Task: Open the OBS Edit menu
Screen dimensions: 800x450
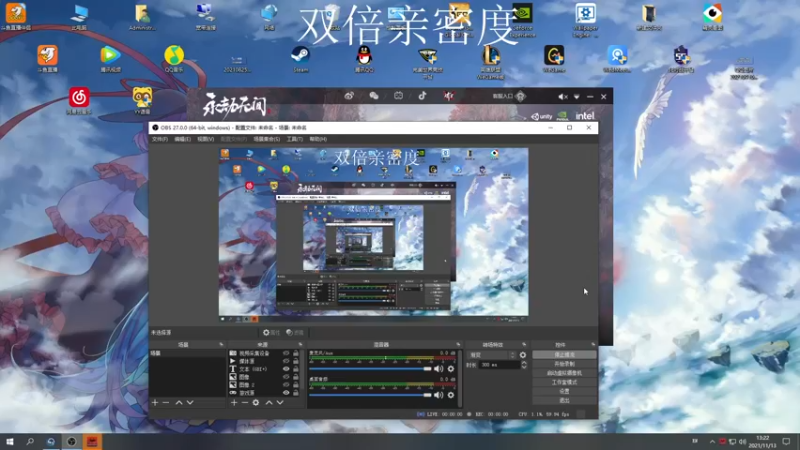Action: [x=182, y=139]
